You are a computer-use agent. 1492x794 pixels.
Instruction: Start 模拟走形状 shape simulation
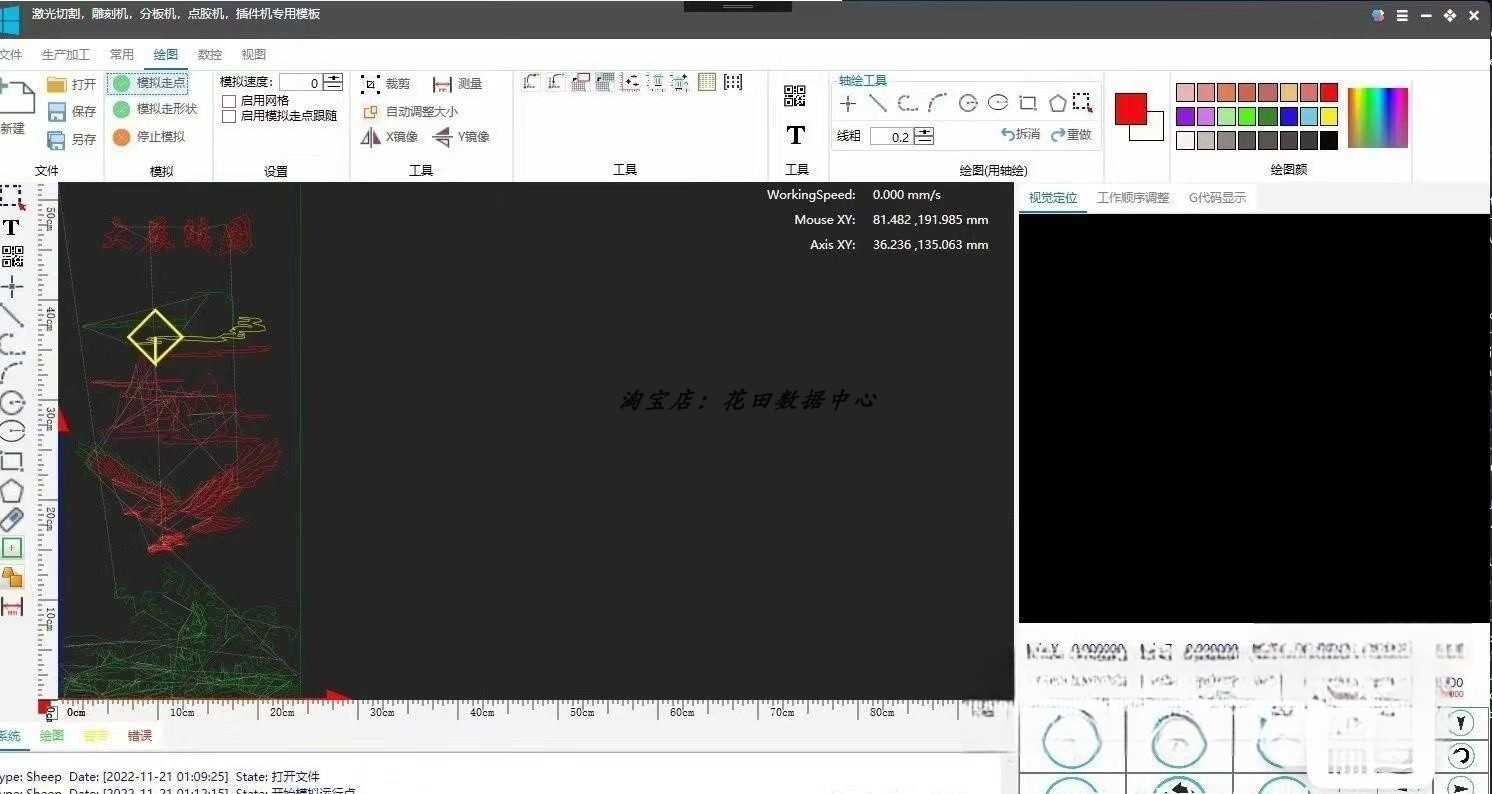coord(155,109)
